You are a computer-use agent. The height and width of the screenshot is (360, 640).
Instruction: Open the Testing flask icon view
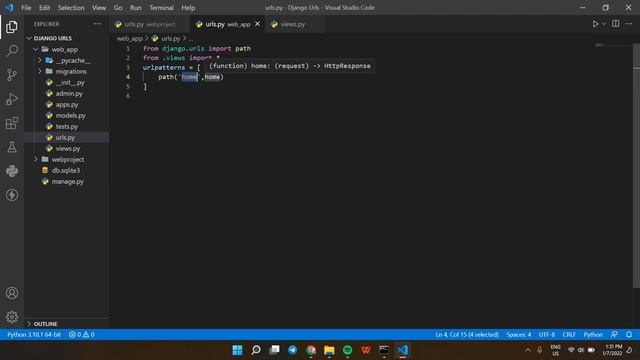pyautogui.click(x=12, y=147)
